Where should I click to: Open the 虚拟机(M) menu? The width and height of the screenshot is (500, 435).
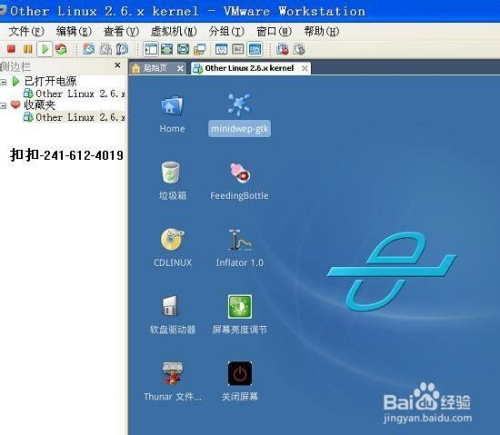(174, 32)
